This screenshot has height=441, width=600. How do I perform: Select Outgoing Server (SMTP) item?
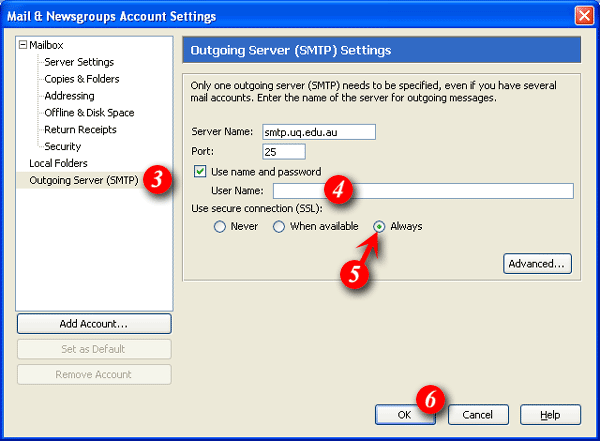click(83, 181)
